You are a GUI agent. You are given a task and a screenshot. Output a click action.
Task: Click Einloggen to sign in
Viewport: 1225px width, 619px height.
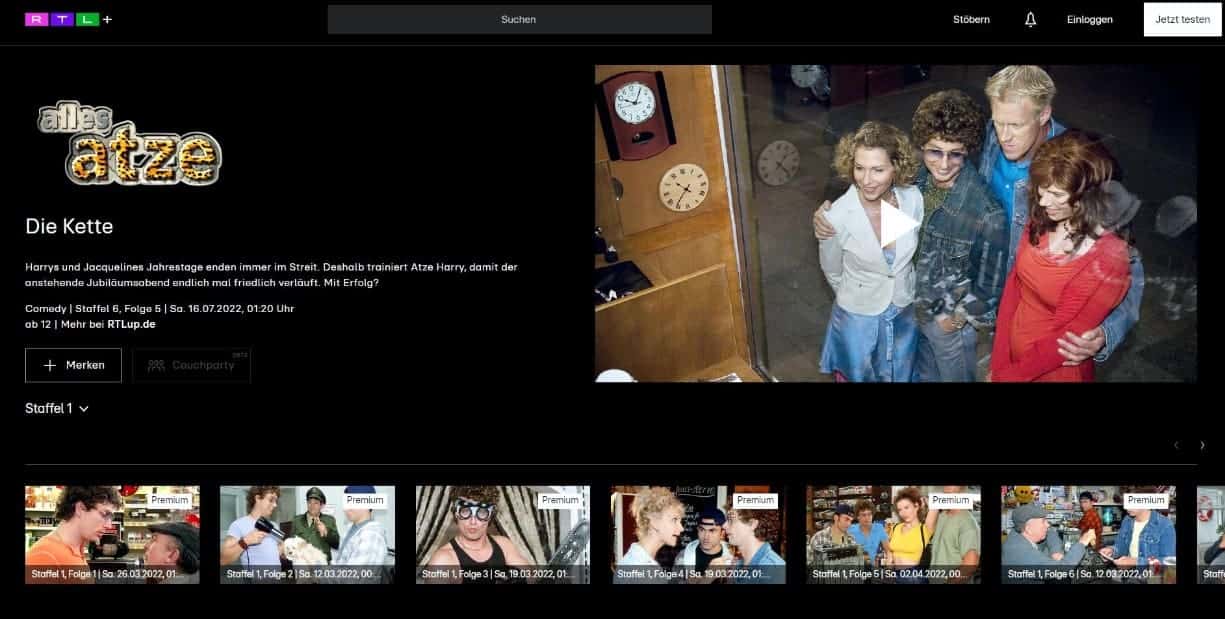1090,19
